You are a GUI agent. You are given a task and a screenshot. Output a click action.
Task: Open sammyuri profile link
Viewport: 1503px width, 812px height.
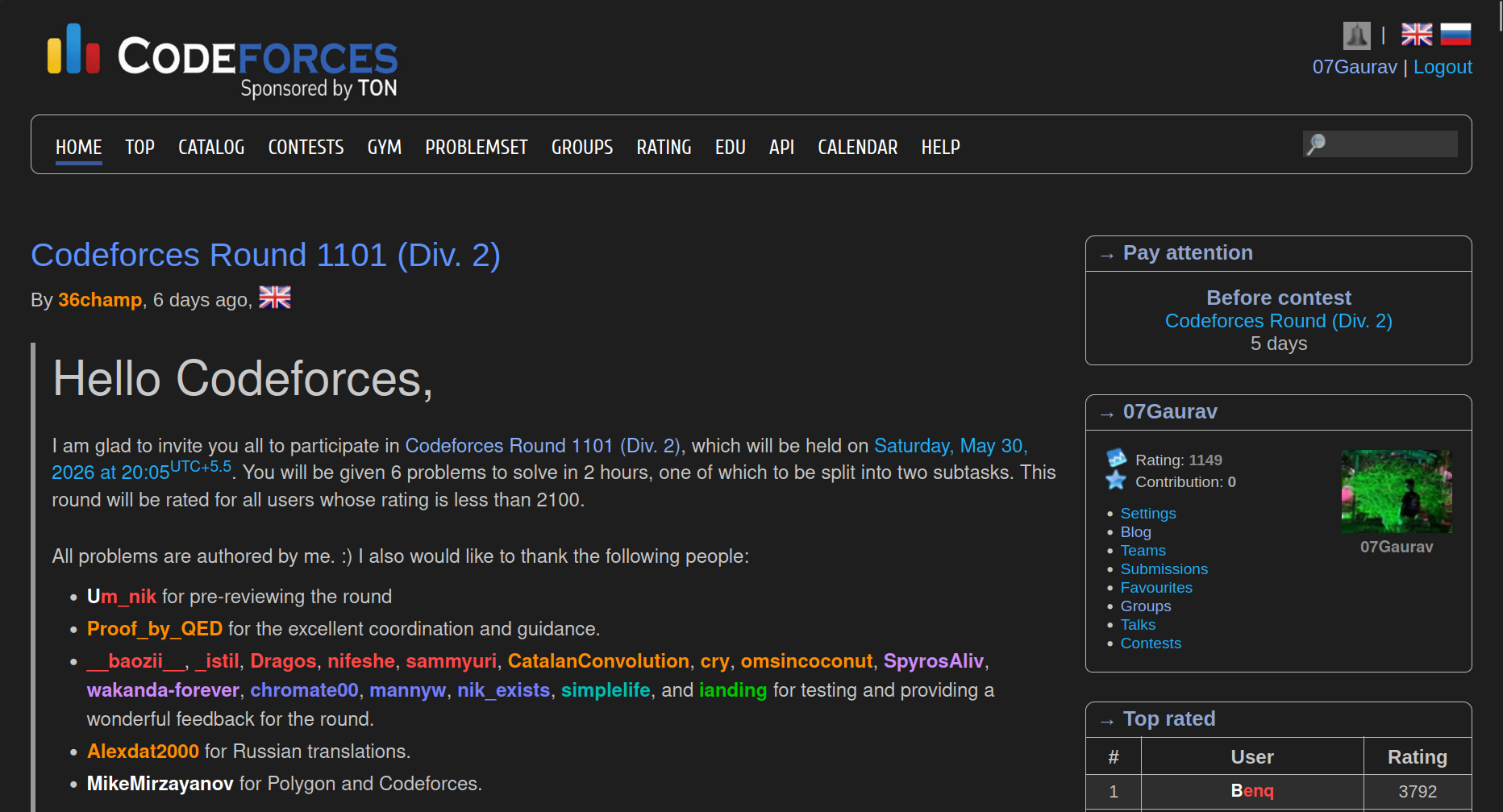(x=452, y=661)
